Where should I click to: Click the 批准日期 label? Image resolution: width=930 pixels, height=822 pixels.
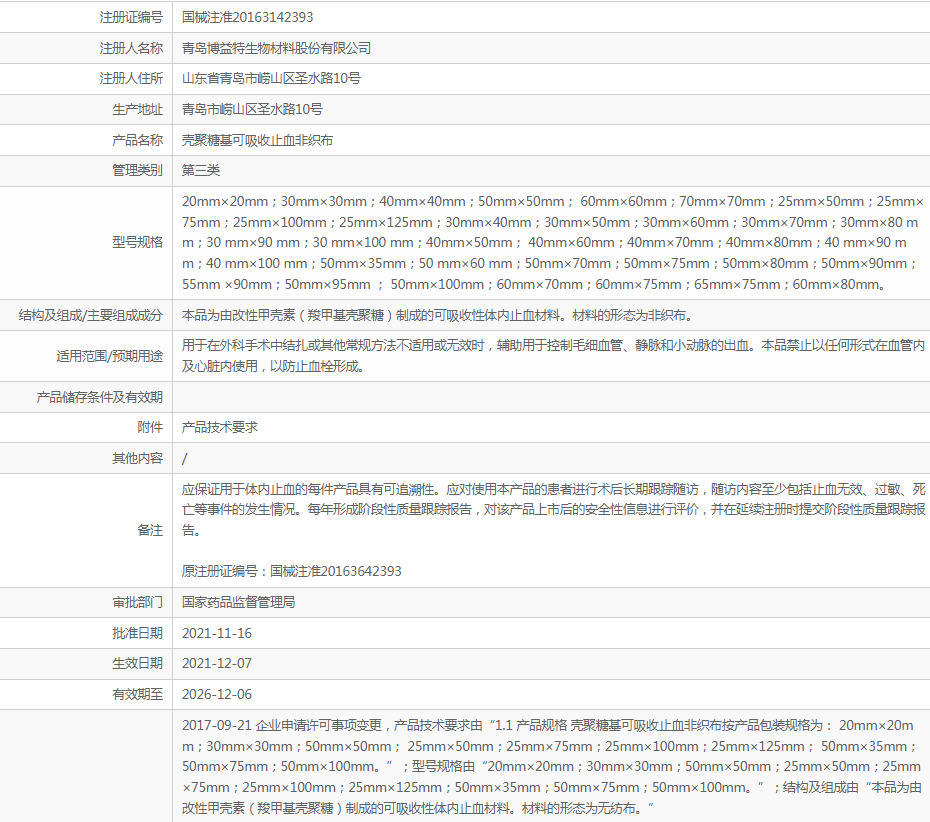138,633
